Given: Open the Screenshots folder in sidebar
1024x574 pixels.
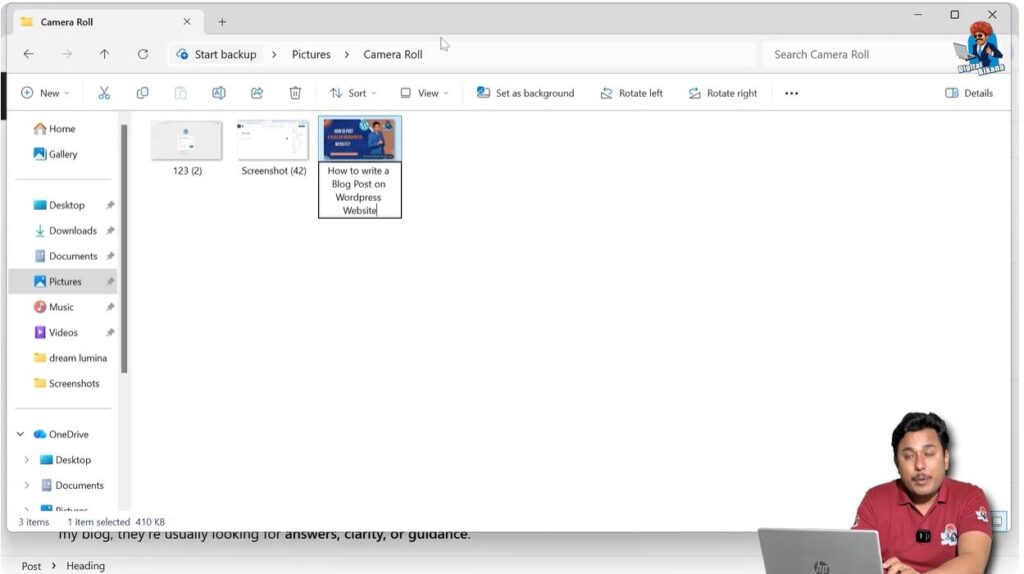Looking at the screenshot, I should 67,383.
